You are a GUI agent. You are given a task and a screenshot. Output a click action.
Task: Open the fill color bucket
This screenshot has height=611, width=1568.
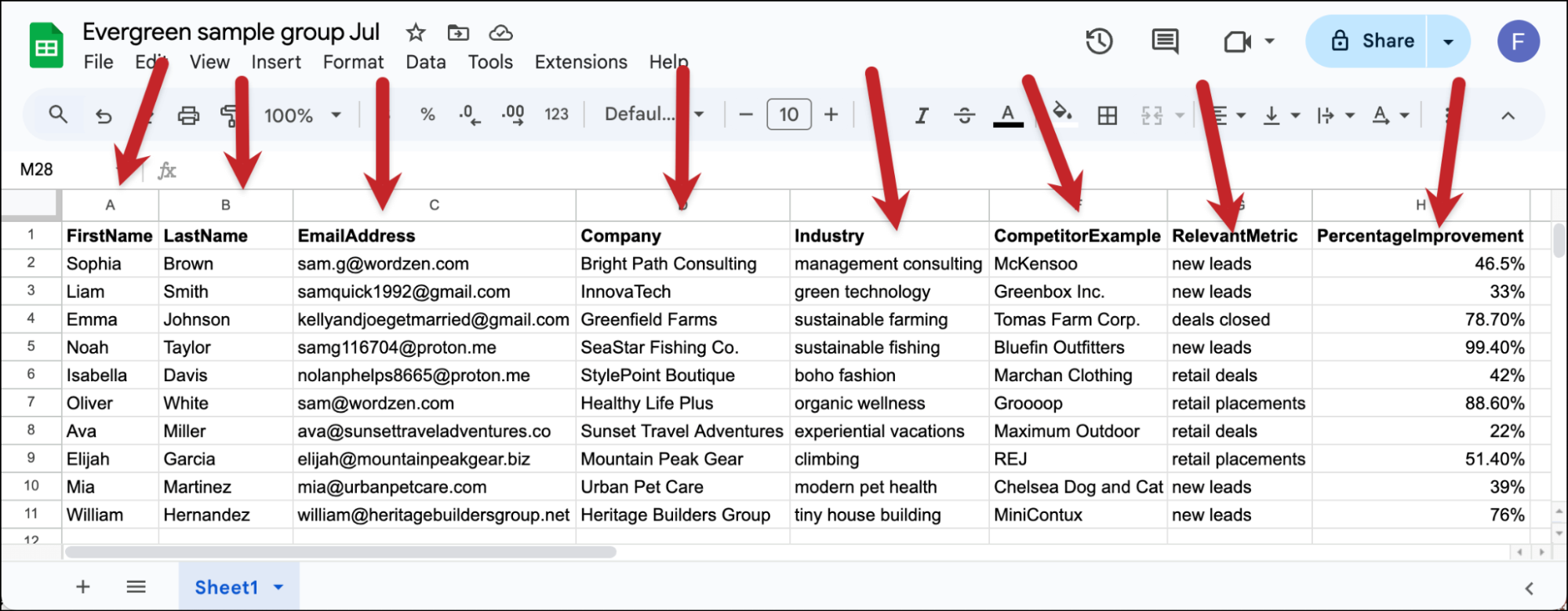[1063, 114]
